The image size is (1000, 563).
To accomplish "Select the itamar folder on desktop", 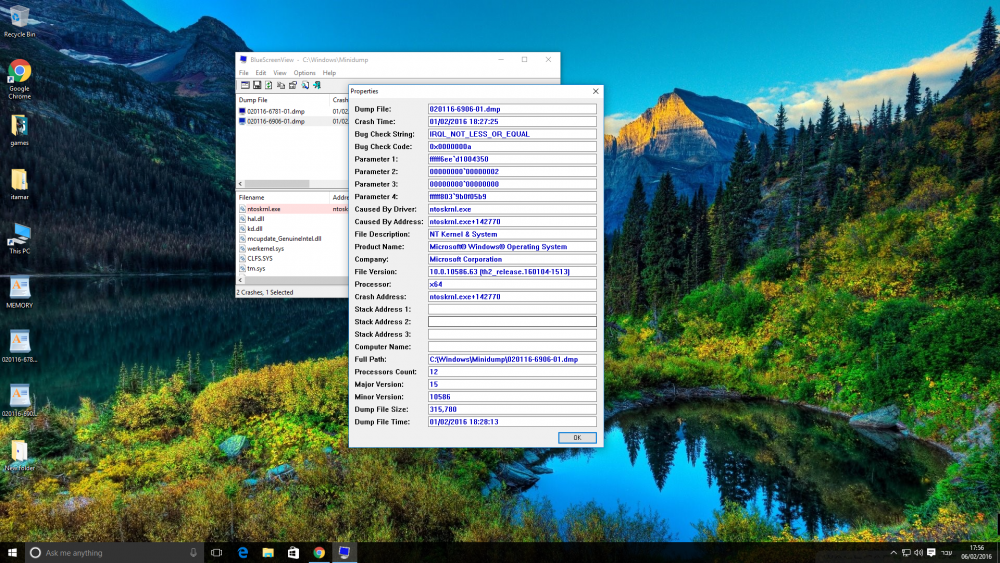I will [19, 184].
